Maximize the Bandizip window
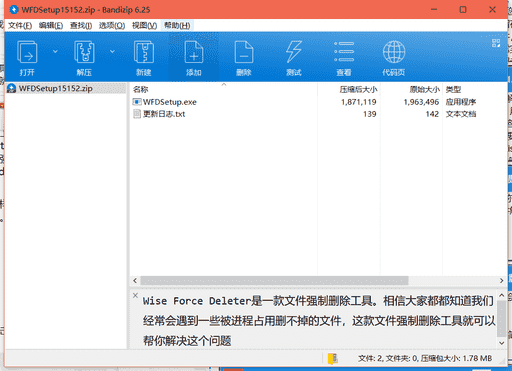512x371 pixels. [x=463, y=10]
